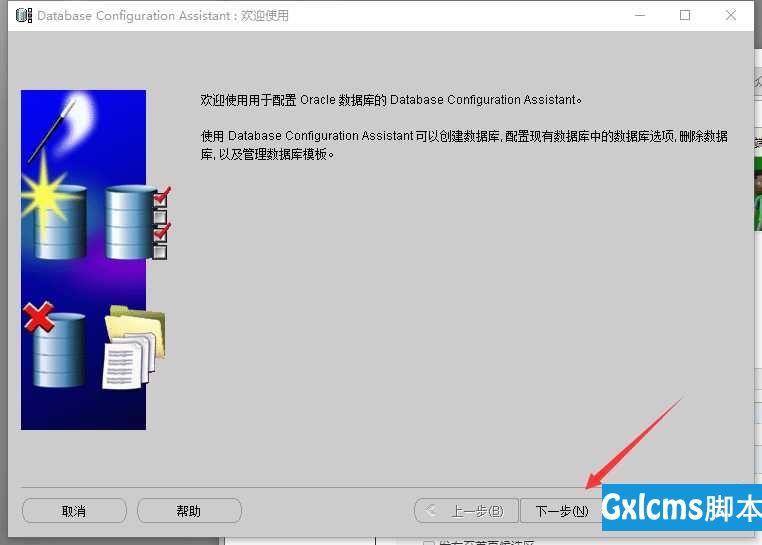Open help with the 帮助 button
Screen dimensions: 762x545
189,510
